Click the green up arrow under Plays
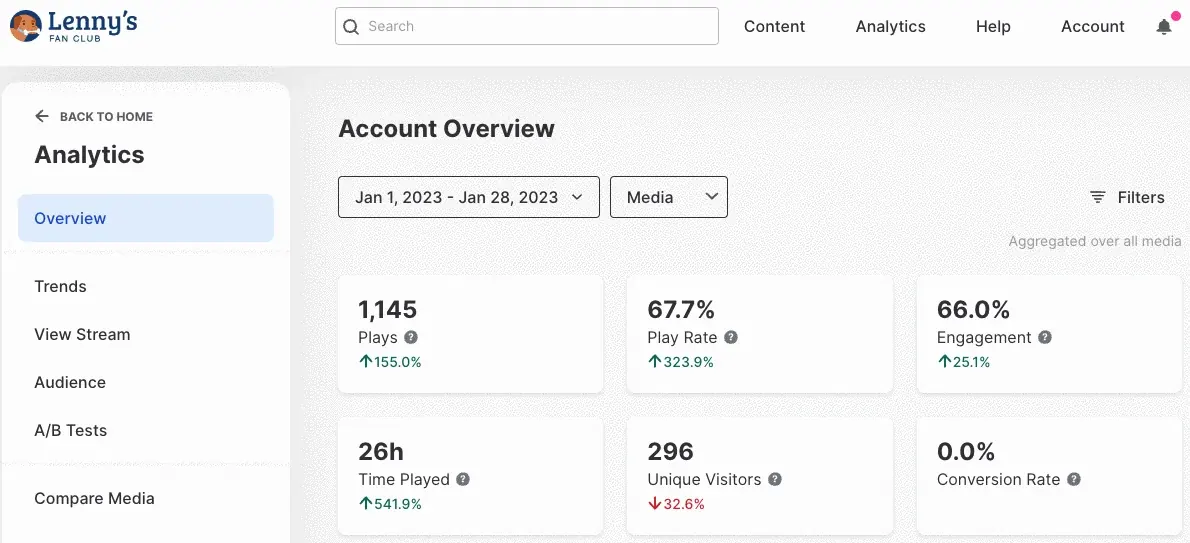 [365, 361]
